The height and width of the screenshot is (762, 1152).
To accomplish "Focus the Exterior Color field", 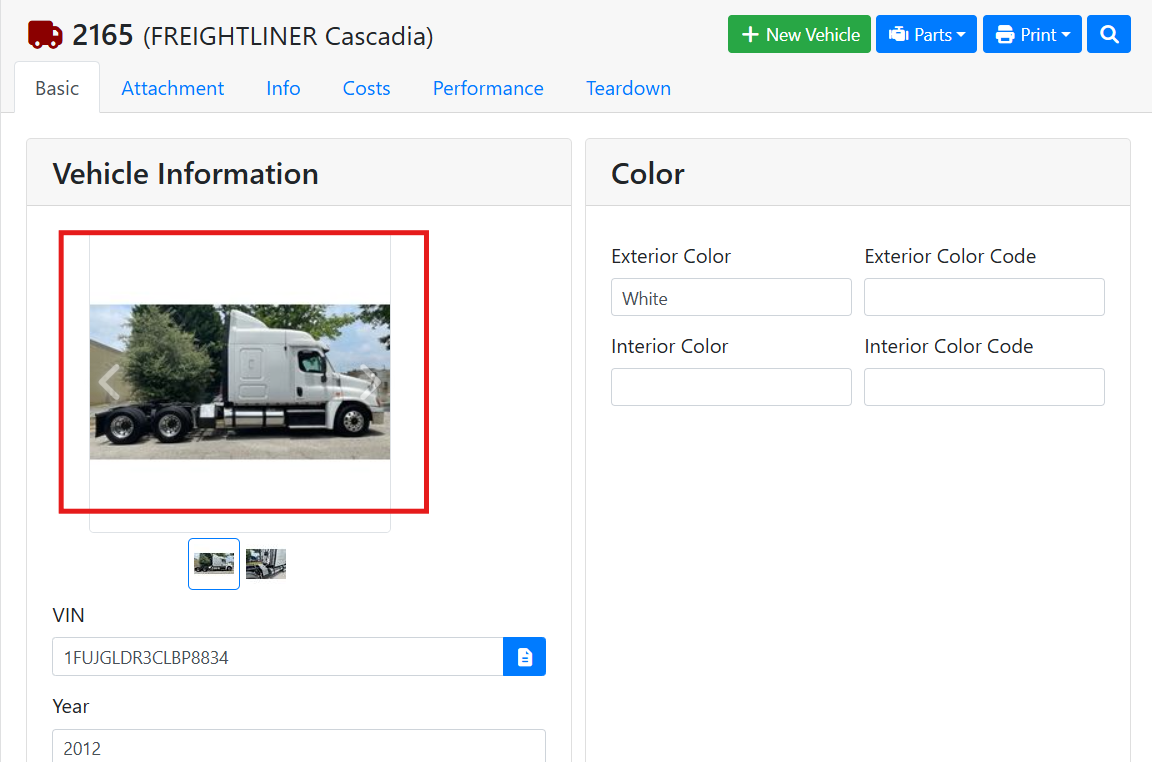I will pyautogui.click(x=731, y=297).
